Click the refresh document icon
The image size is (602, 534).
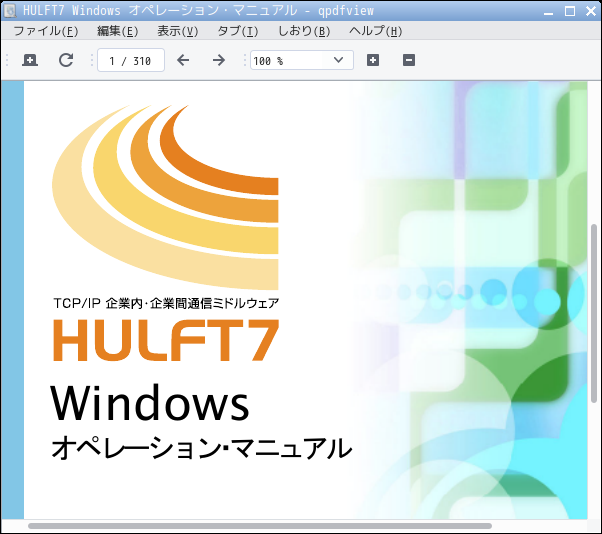point(66,60)
